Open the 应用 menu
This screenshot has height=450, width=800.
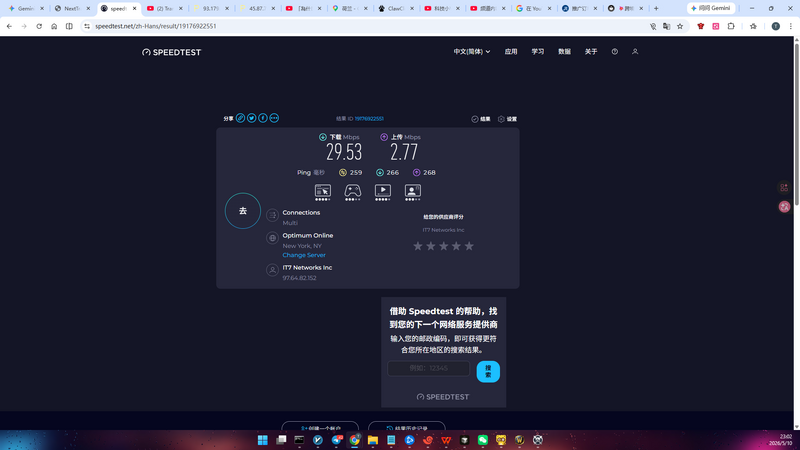point(511,52)
